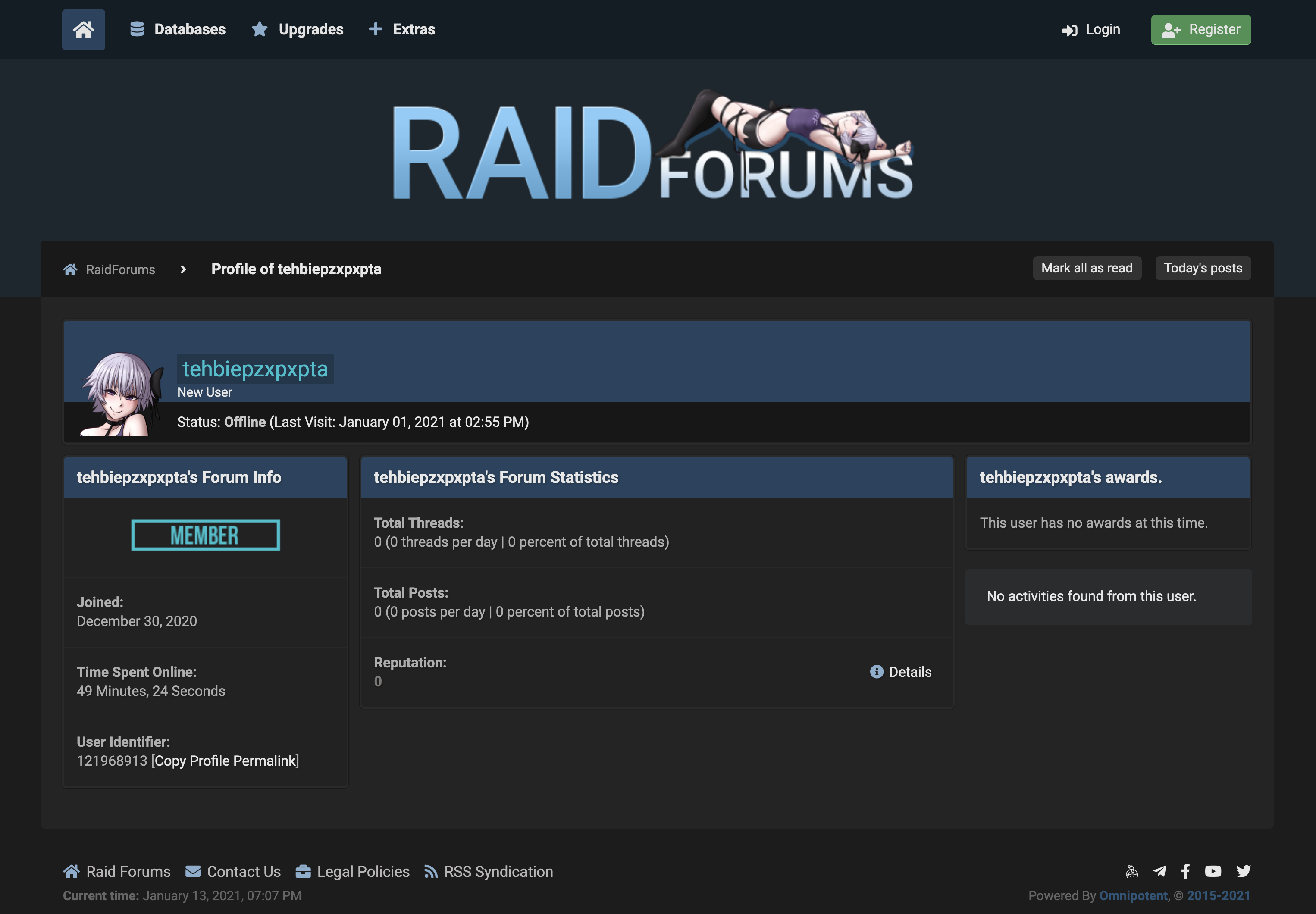Viewport: 1316px width, 914px height.
Task: Open RSS Syndication feed link
Action: 489,872
